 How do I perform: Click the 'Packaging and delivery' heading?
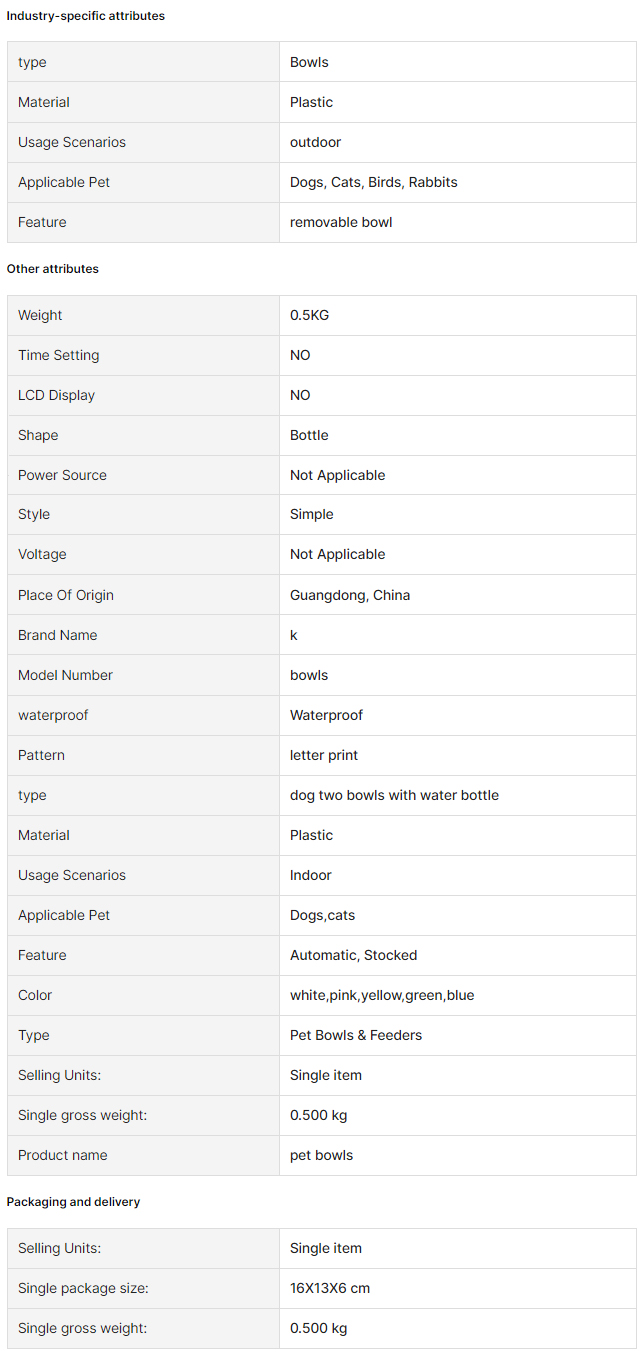[74, 1202]
